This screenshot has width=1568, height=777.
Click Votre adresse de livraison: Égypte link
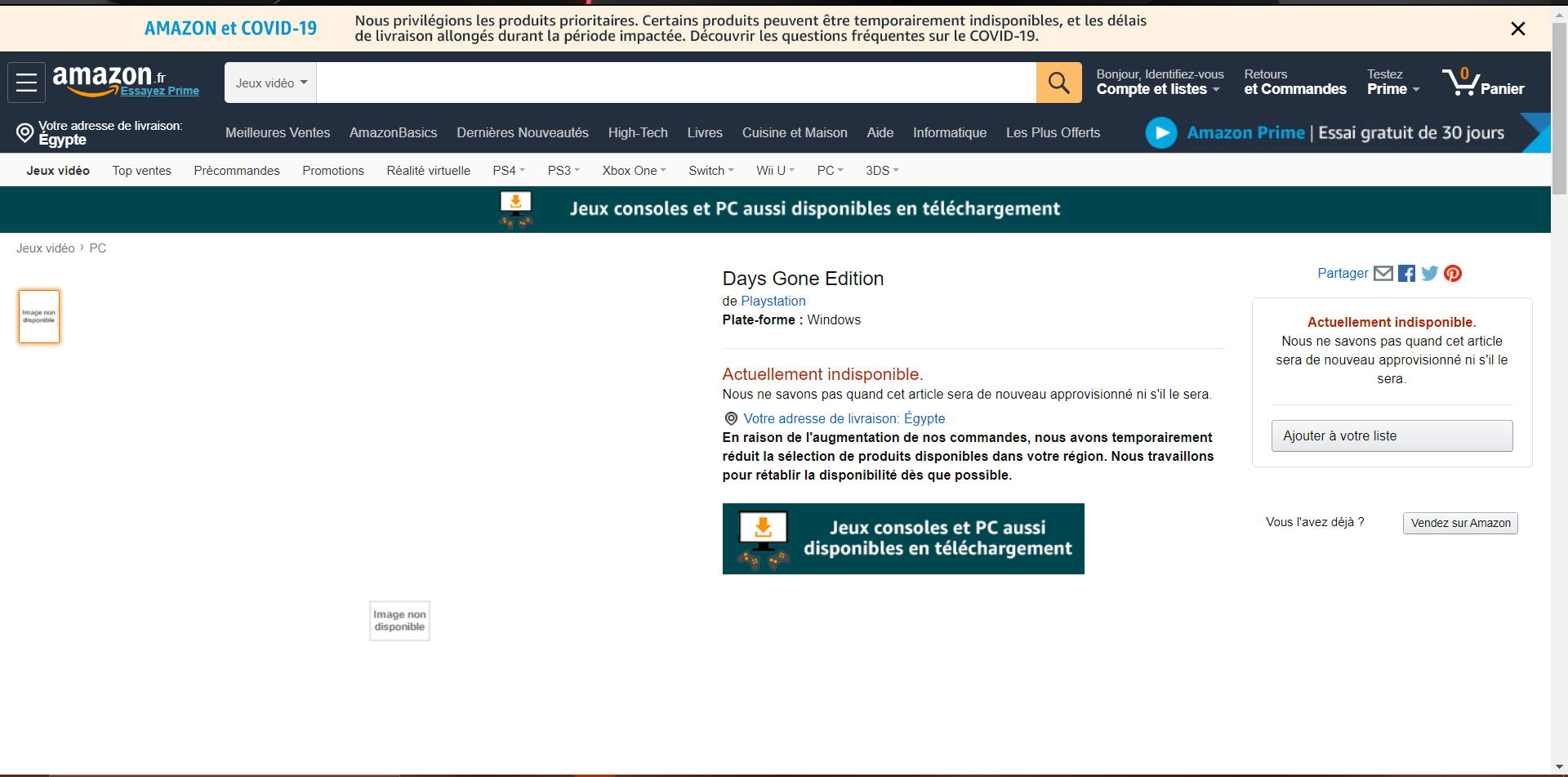pyautogui.click(x=844, y=418)
